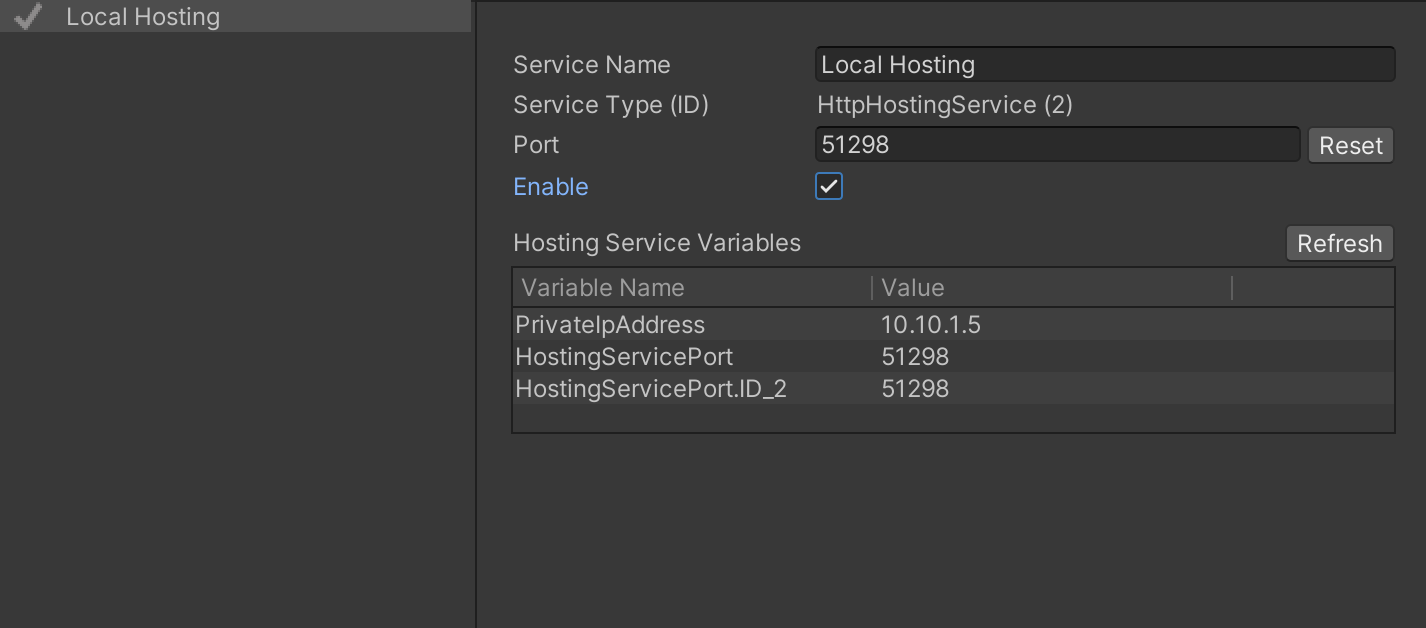
Task: Click the column divider after Variable Name
Action: pos(870,287)
